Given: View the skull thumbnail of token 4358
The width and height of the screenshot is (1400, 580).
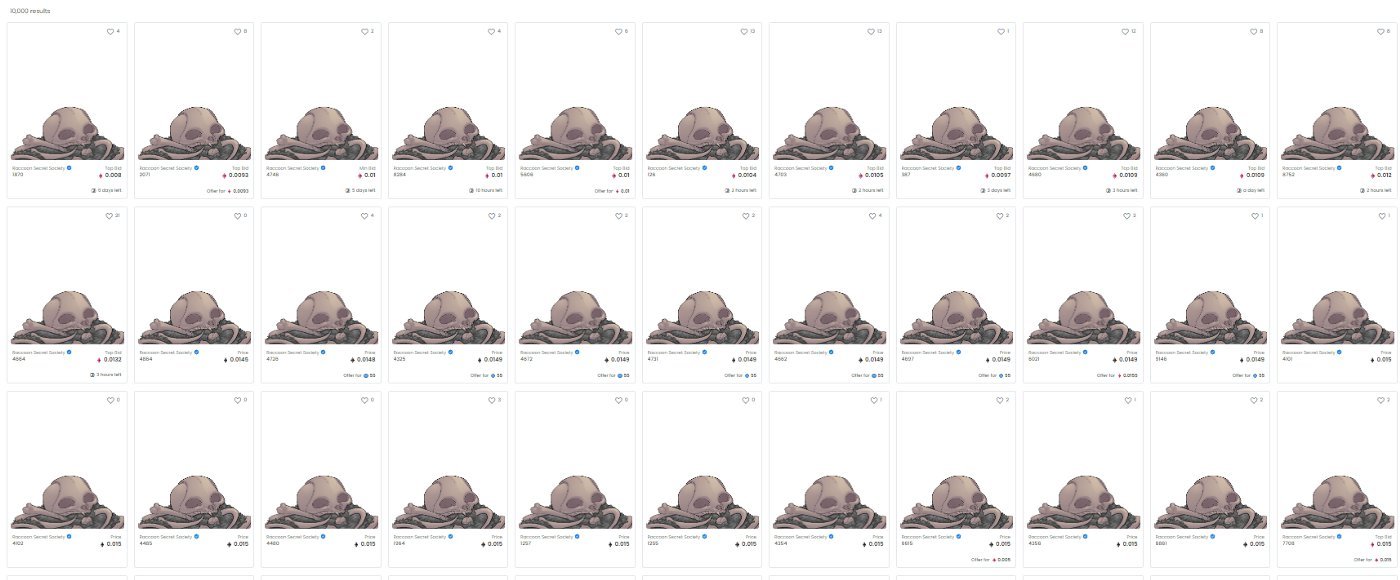Looking at the screenshot, I should click(1084, 502).
